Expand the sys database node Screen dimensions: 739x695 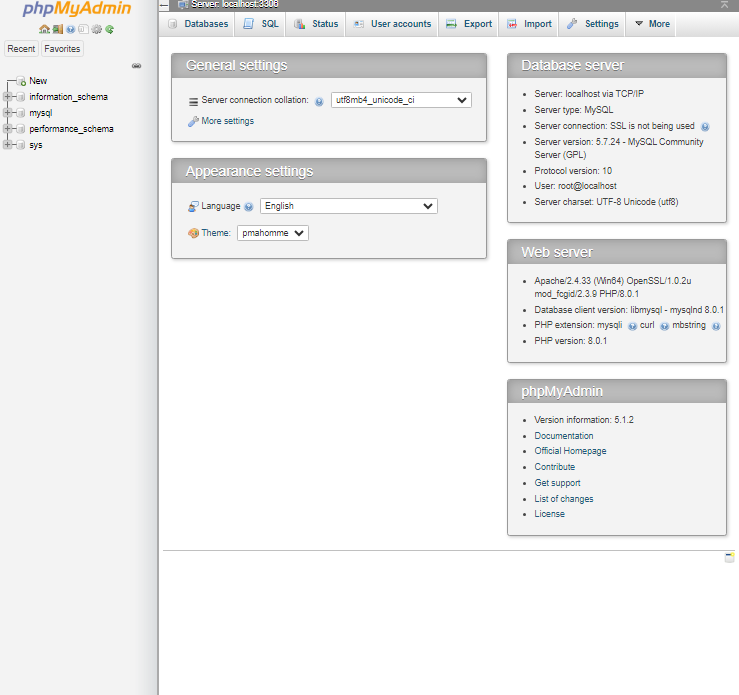pyautogui.click(x=7, y=145)
